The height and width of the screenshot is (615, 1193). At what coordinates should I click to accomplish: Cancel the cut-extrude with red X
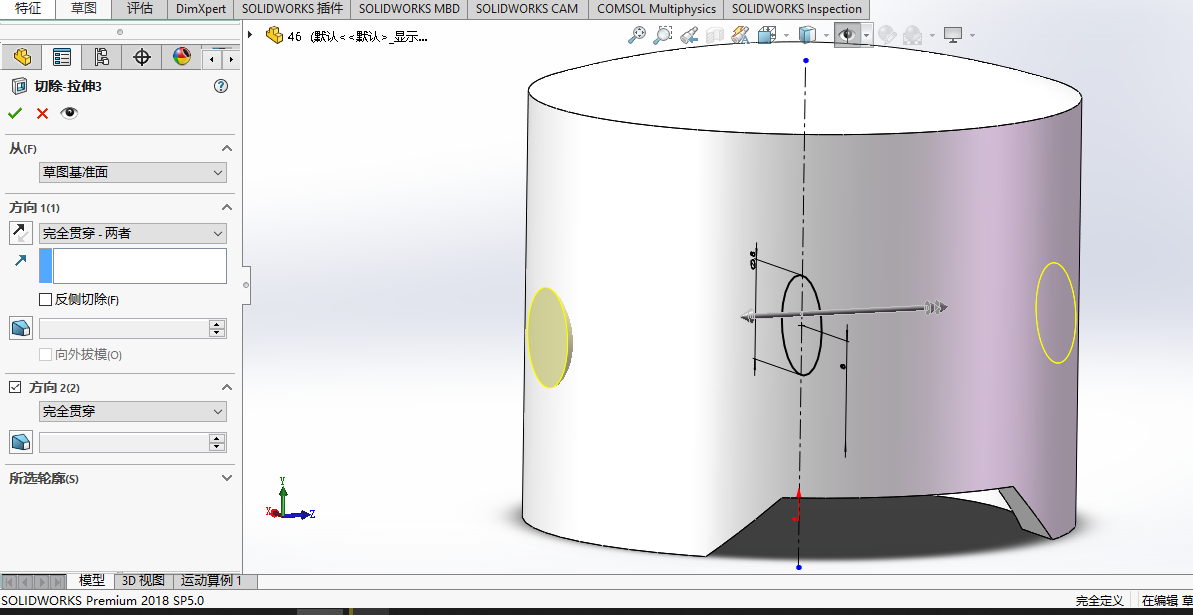(x=42, y=113)
